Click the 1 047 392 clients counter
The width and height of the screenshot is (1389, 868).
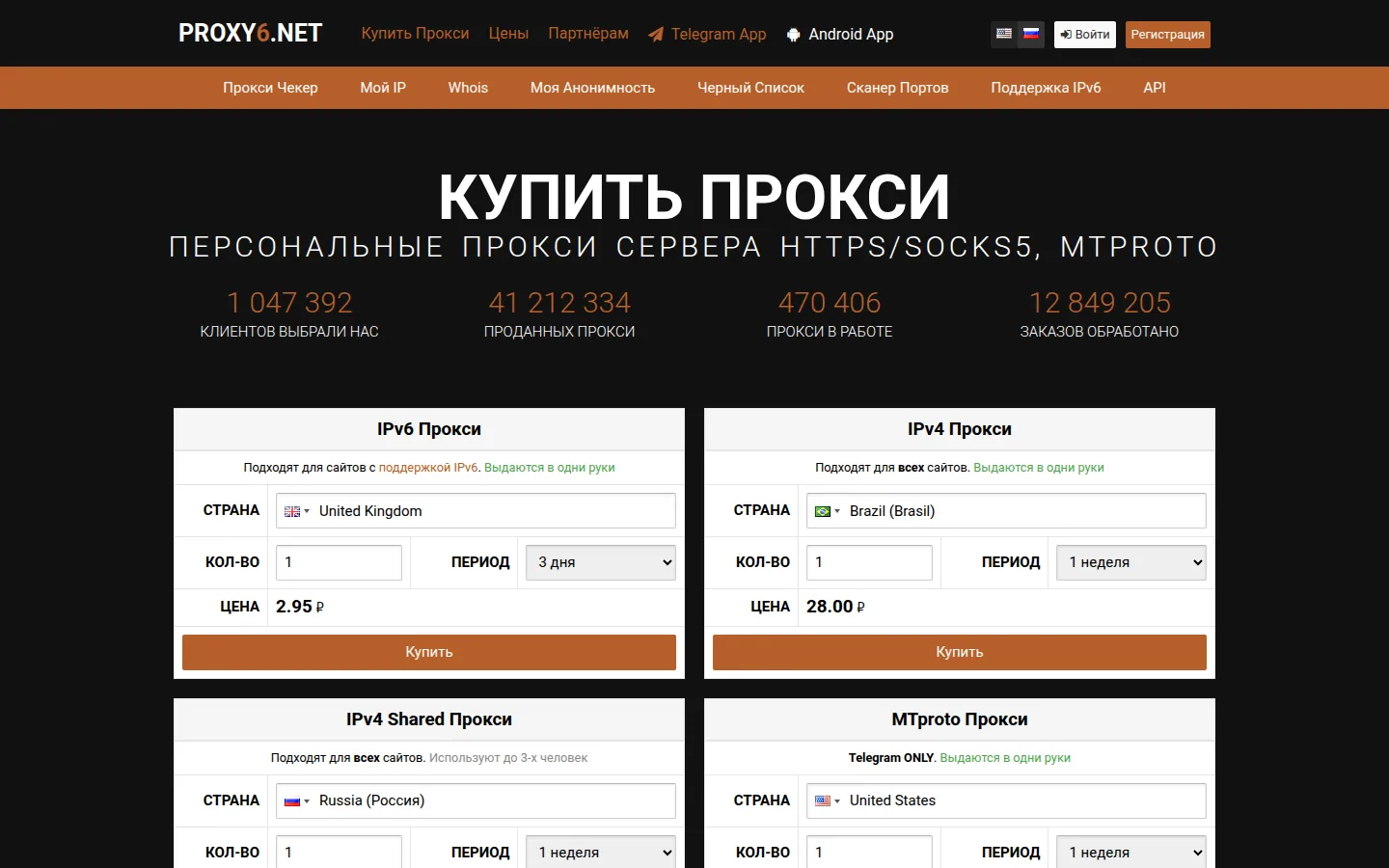pos(289,303)
